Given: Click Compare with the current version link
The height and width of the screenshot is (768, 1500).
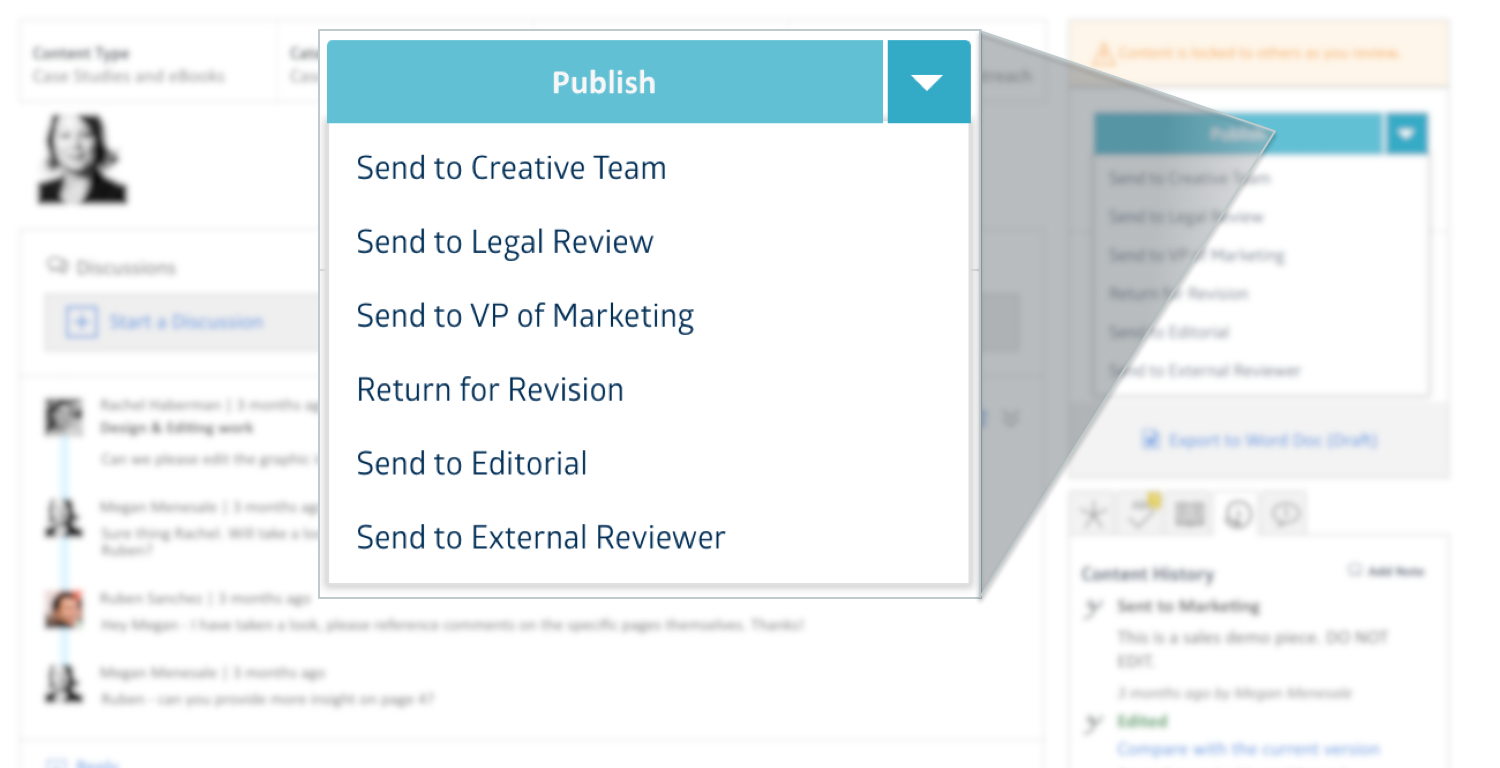Looking at the screenshot, I should (x=1248, y=749).
